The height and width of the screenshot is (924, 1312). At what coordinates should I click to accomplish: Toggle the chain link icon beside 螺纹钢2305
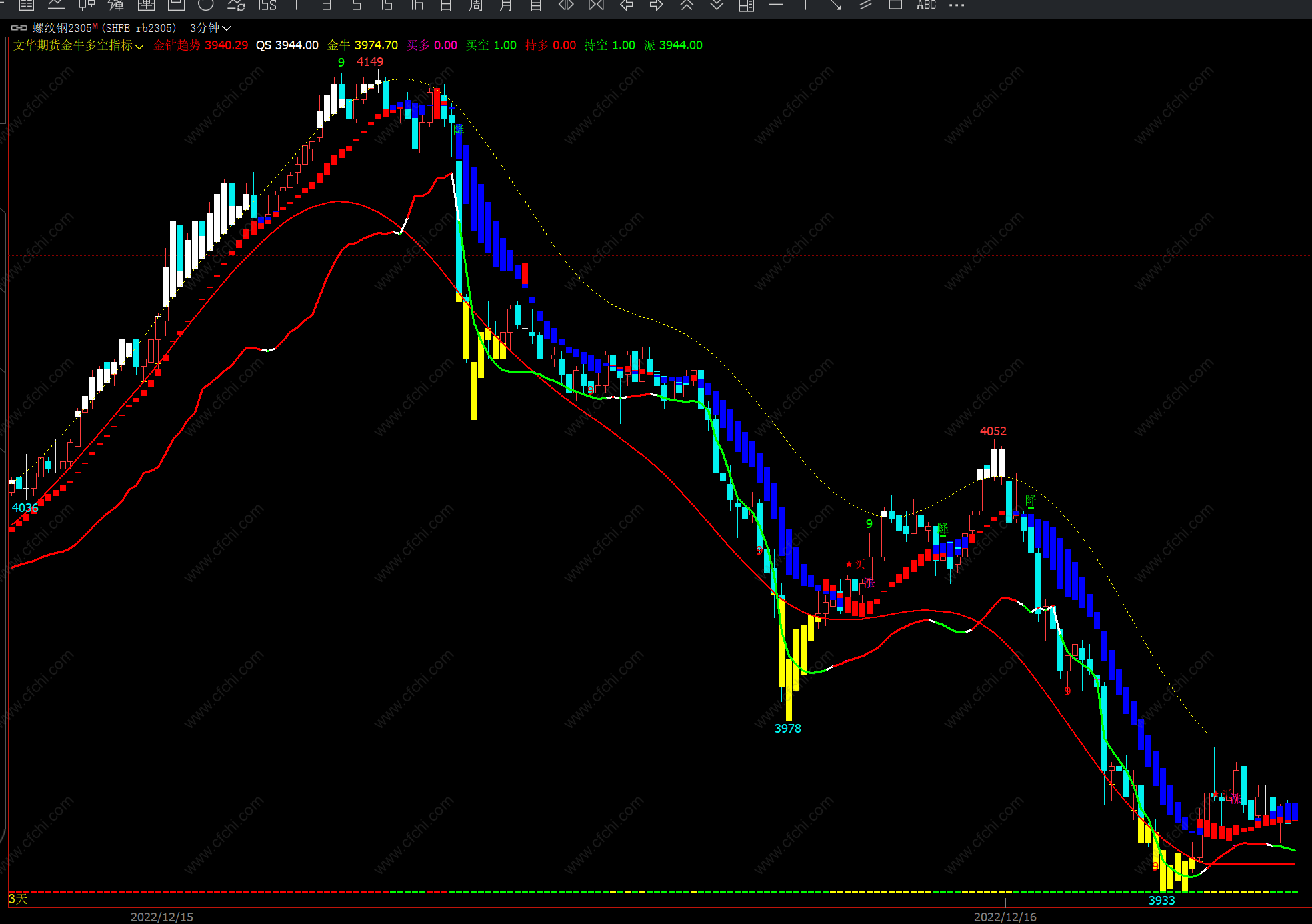(x=19, y=28)
